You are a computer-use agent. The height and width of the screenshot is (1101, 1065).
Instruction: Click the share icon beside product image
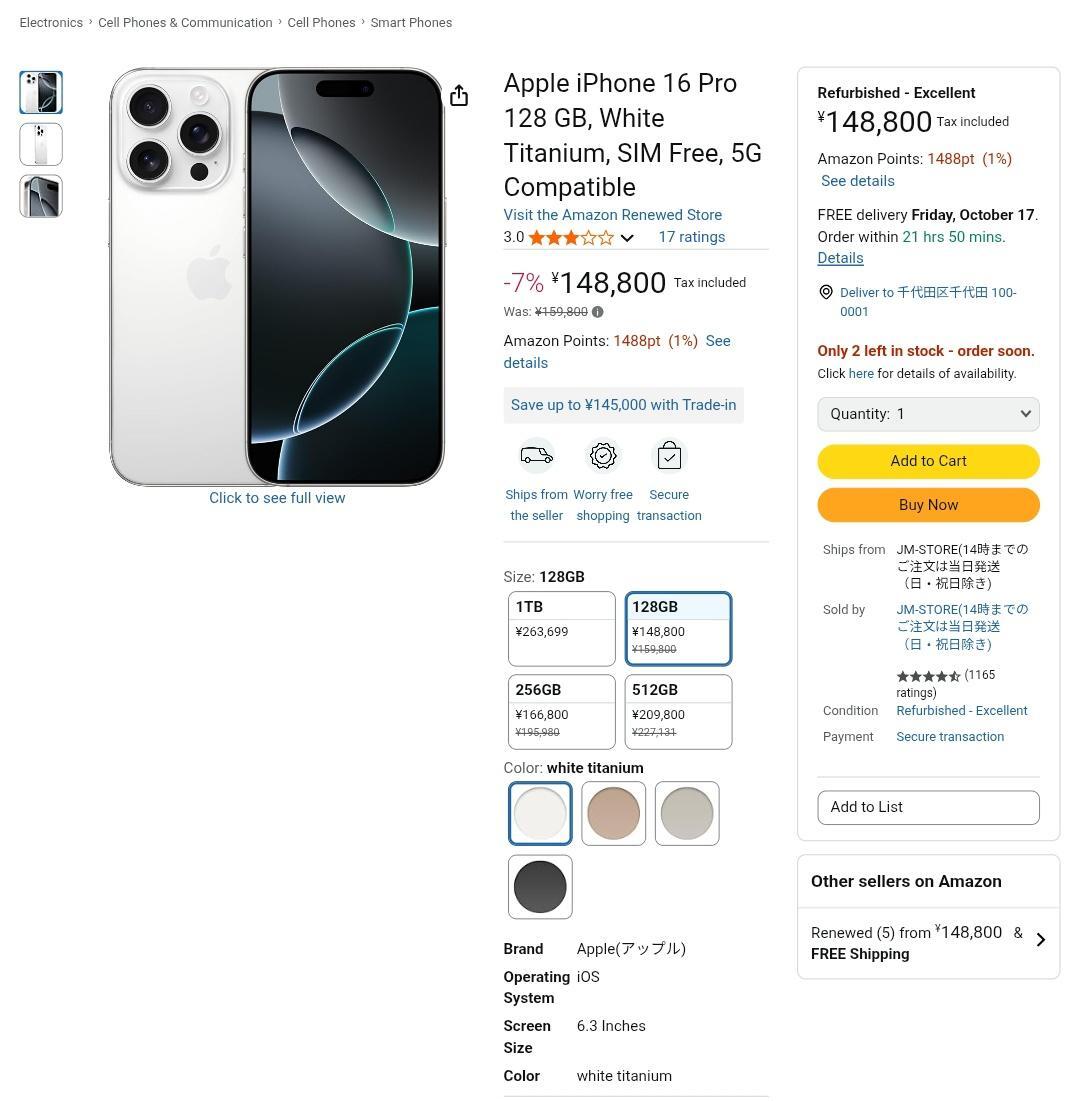[459, 96]
